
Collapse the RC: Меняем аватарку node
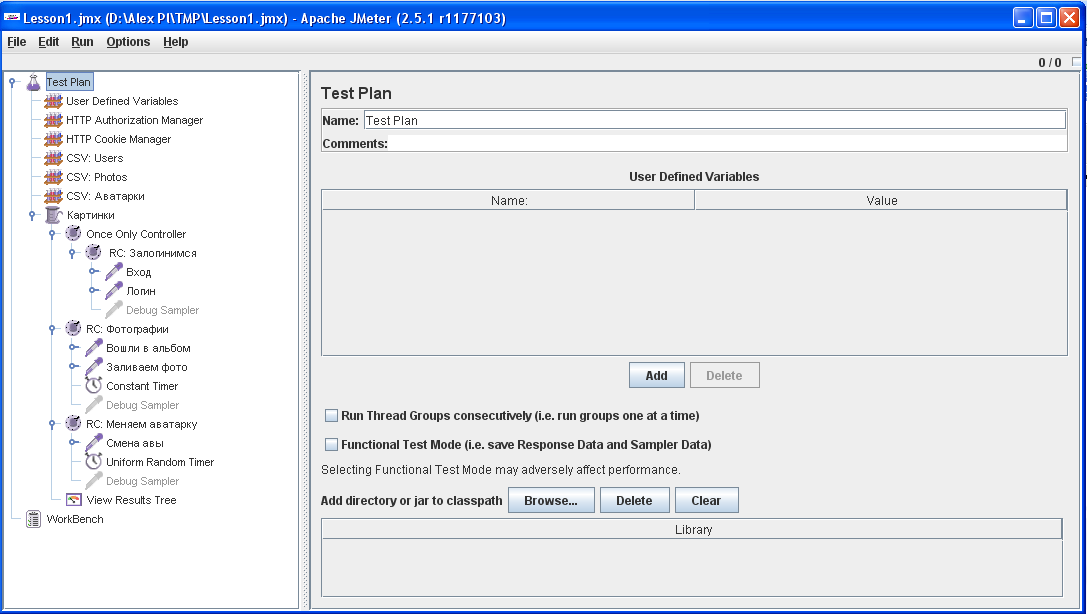tap(52, 424)
